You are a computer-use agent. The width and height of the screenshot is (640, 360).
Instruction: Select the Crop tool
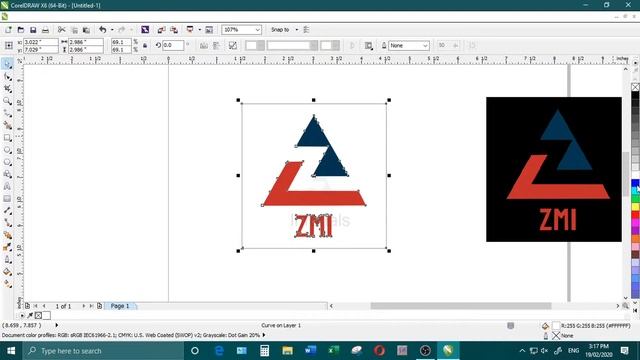pos(7,89)
